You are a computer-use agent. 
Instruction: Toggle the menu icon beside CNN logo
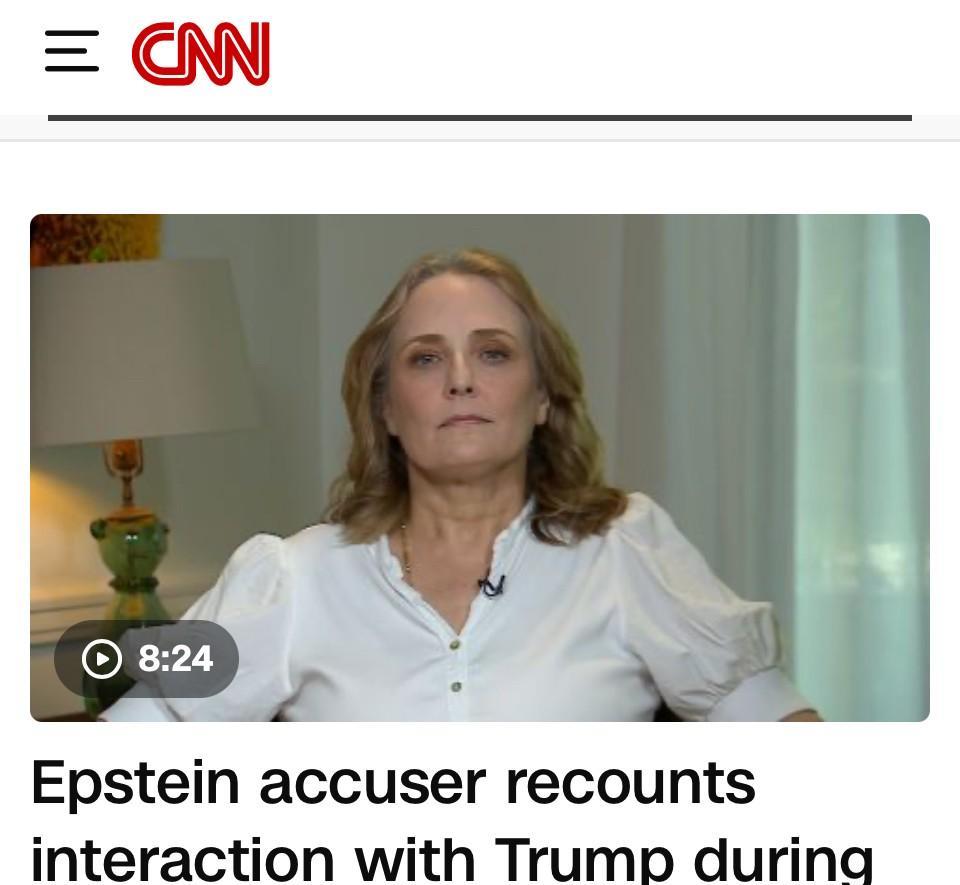click(x=72, y=51)
